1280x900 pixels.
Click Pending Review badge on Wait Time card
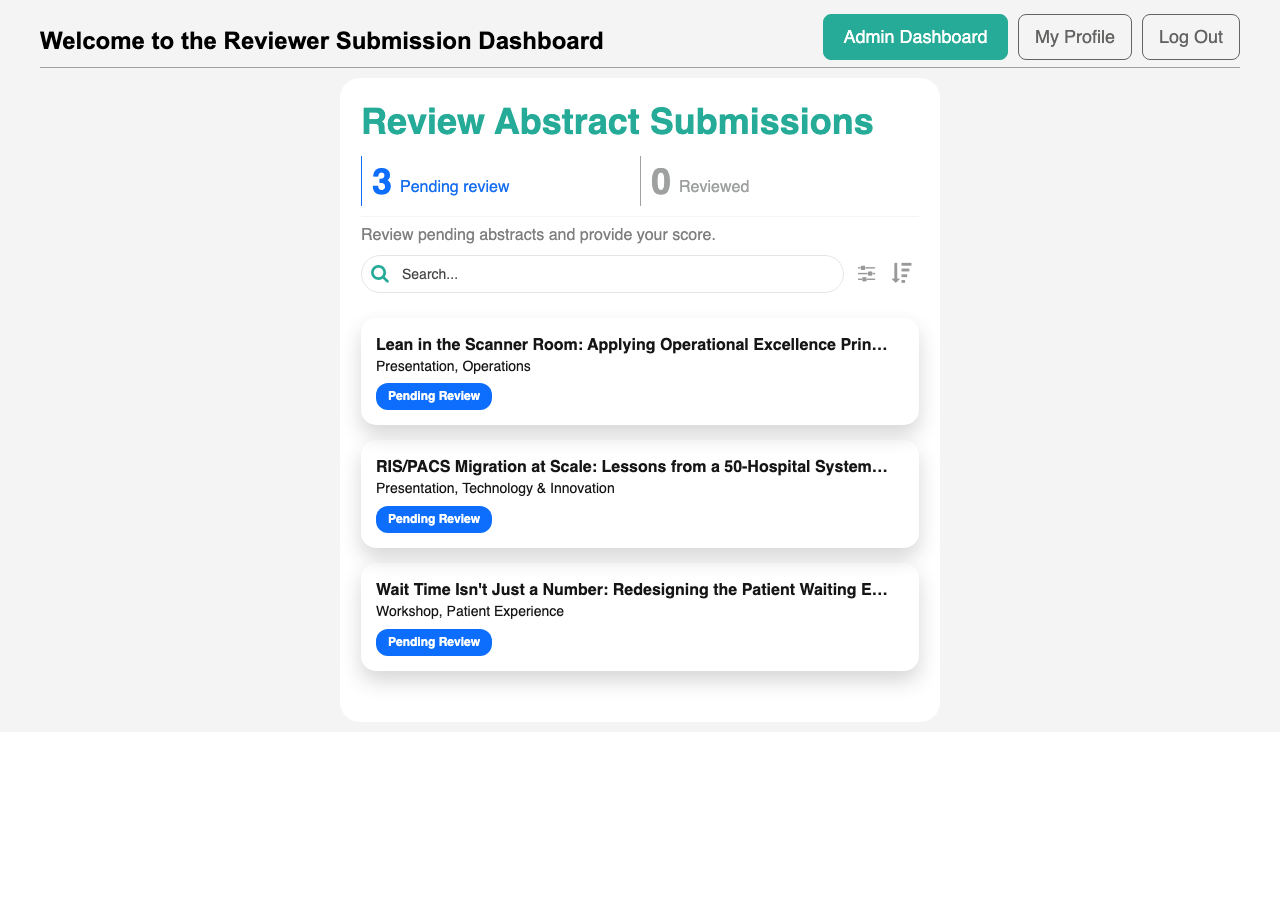(434, 642)
